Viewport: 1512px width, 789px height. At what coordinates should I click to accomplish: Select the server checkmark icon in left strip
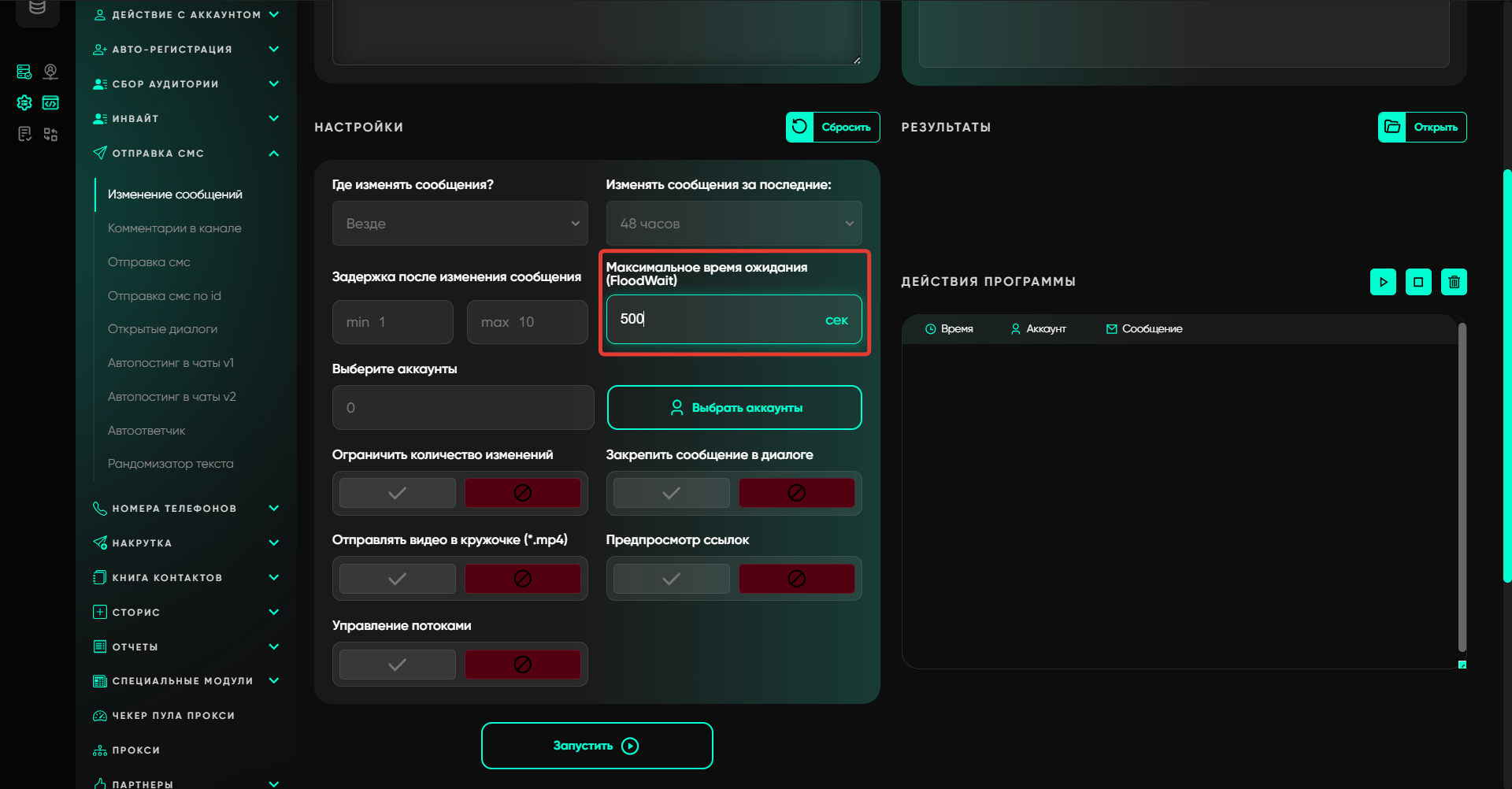[24, 72]
